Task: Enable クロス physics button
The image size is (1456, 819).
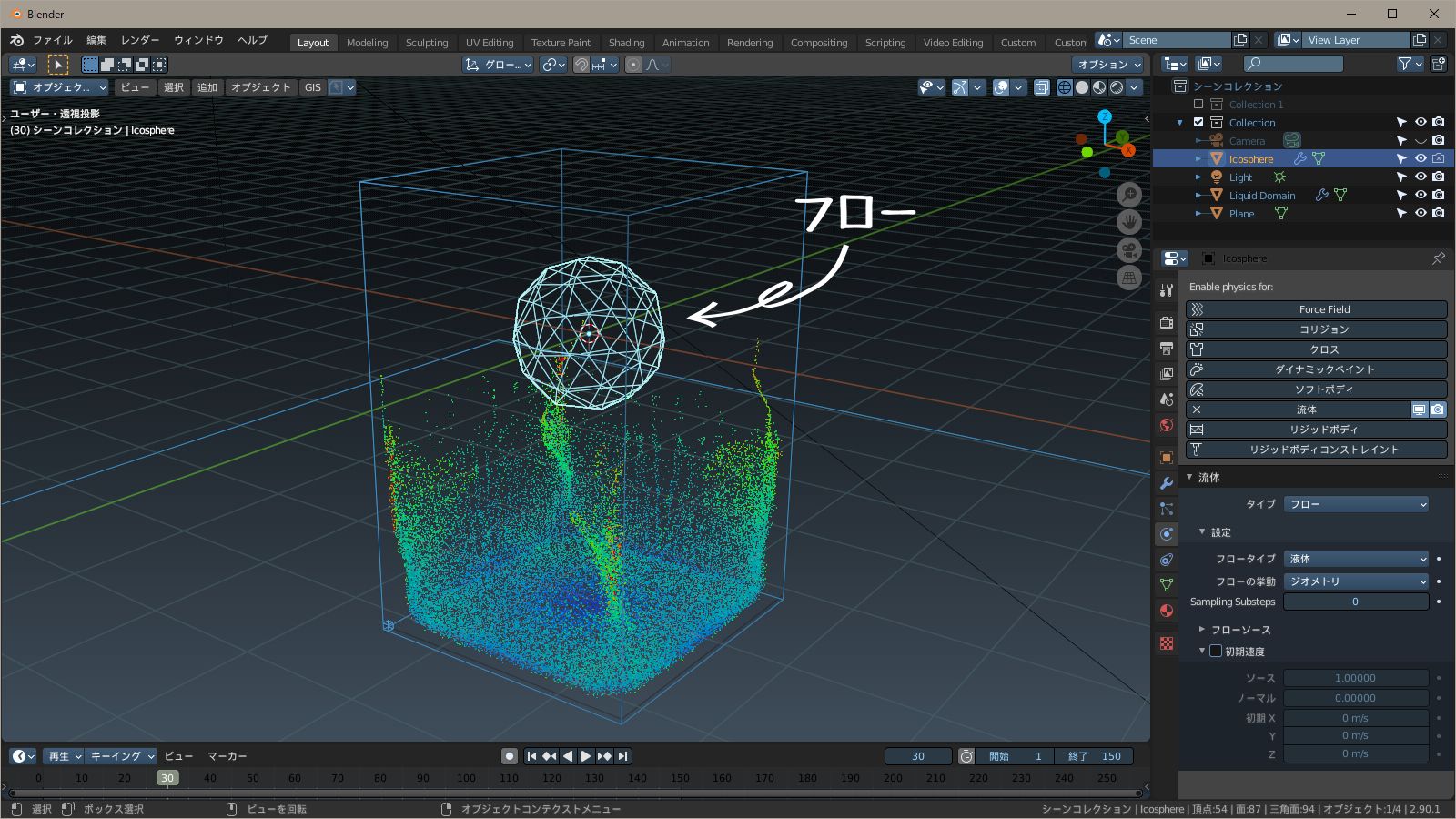Action: coord(1316,349)
